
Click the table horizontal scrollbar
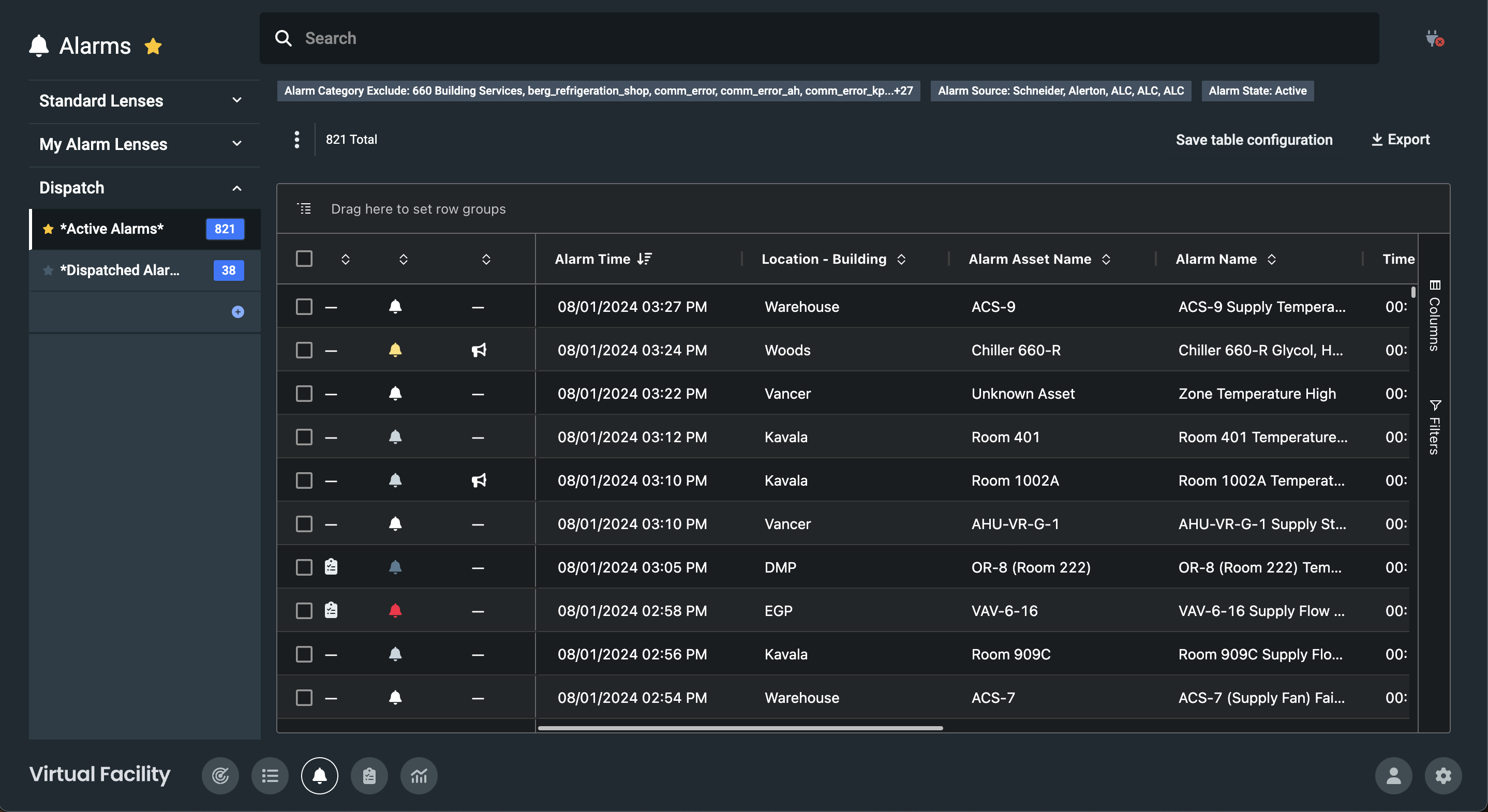740,728
